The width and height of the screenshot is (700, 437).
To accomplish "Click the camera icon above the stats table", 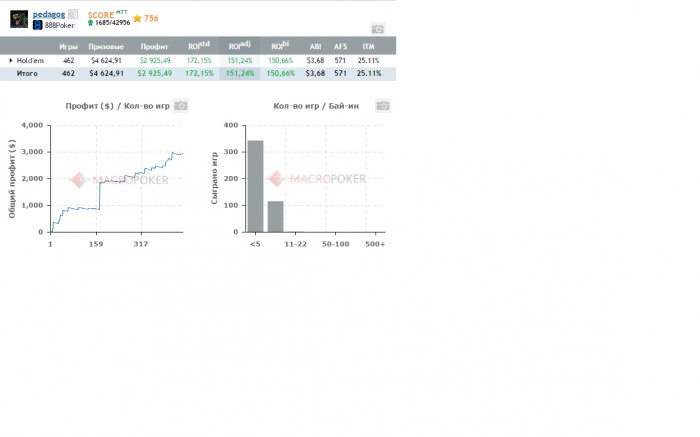I will [378, 29].
